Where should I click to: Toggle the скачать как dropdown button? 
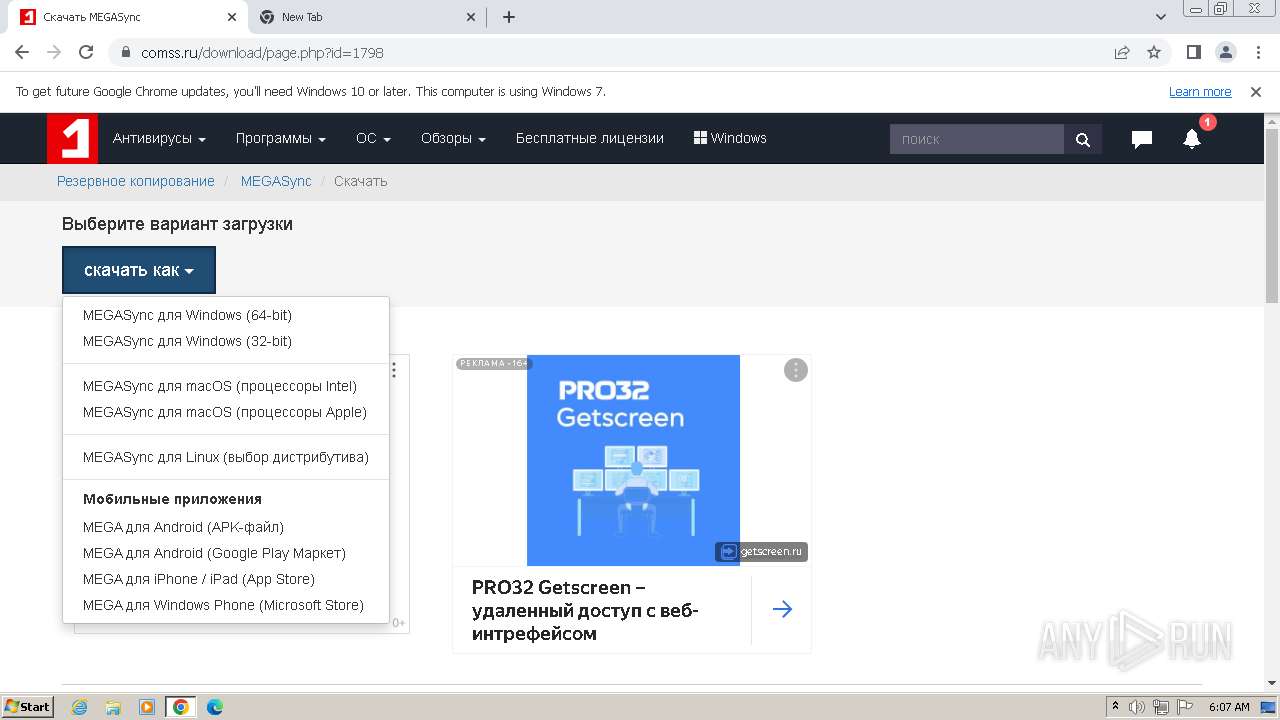click(x=139, y=270)
